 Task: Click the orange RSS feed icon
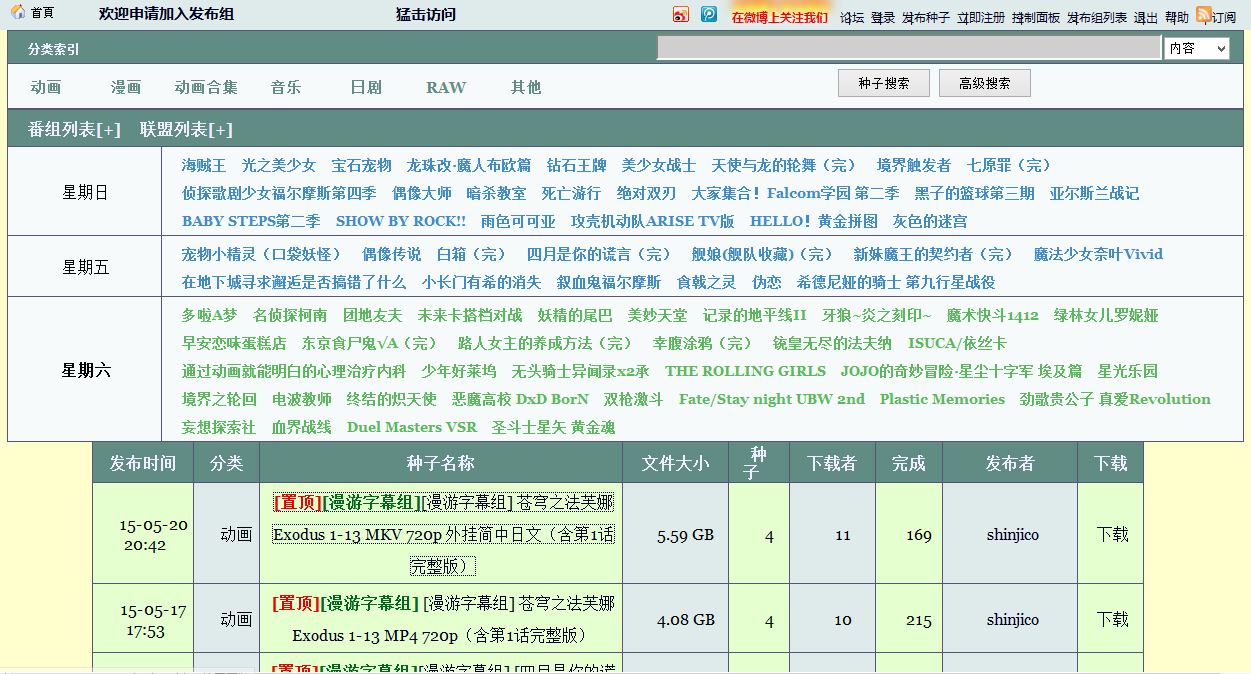pyautogui.click(x=1204, y=14)
